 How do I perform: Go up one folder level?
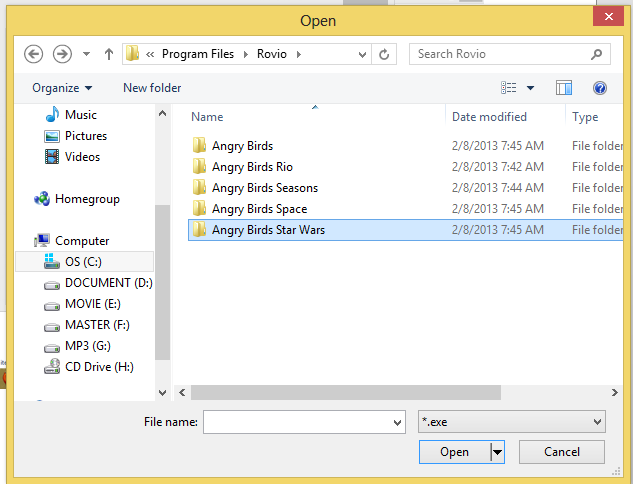(109, 54)
